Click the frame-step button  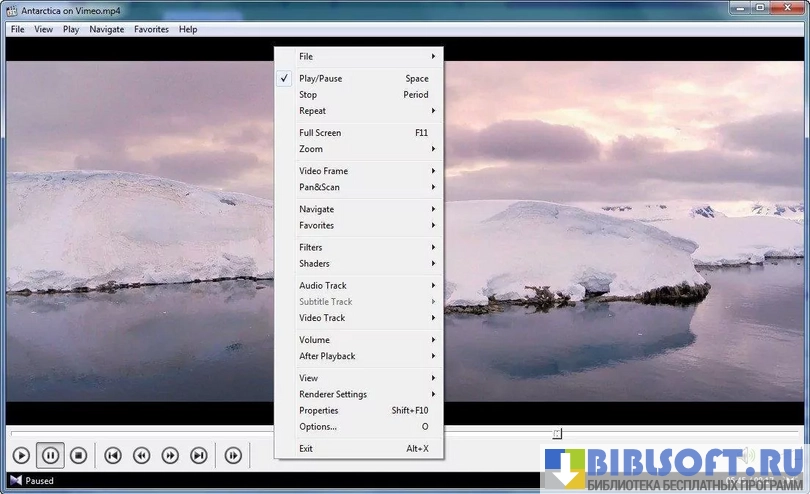coord(233,456)
